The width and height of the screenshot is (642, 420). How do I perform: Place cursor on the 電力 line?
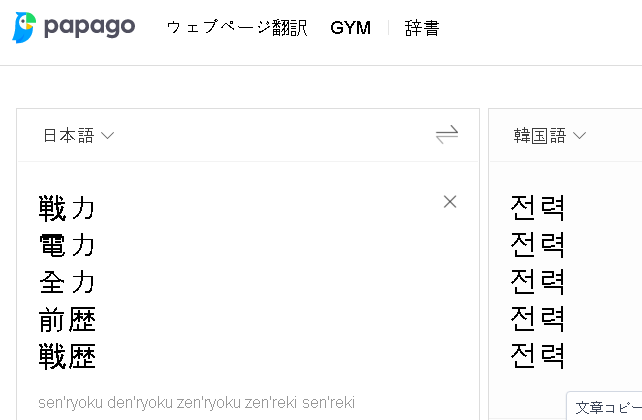click(67, 245)
